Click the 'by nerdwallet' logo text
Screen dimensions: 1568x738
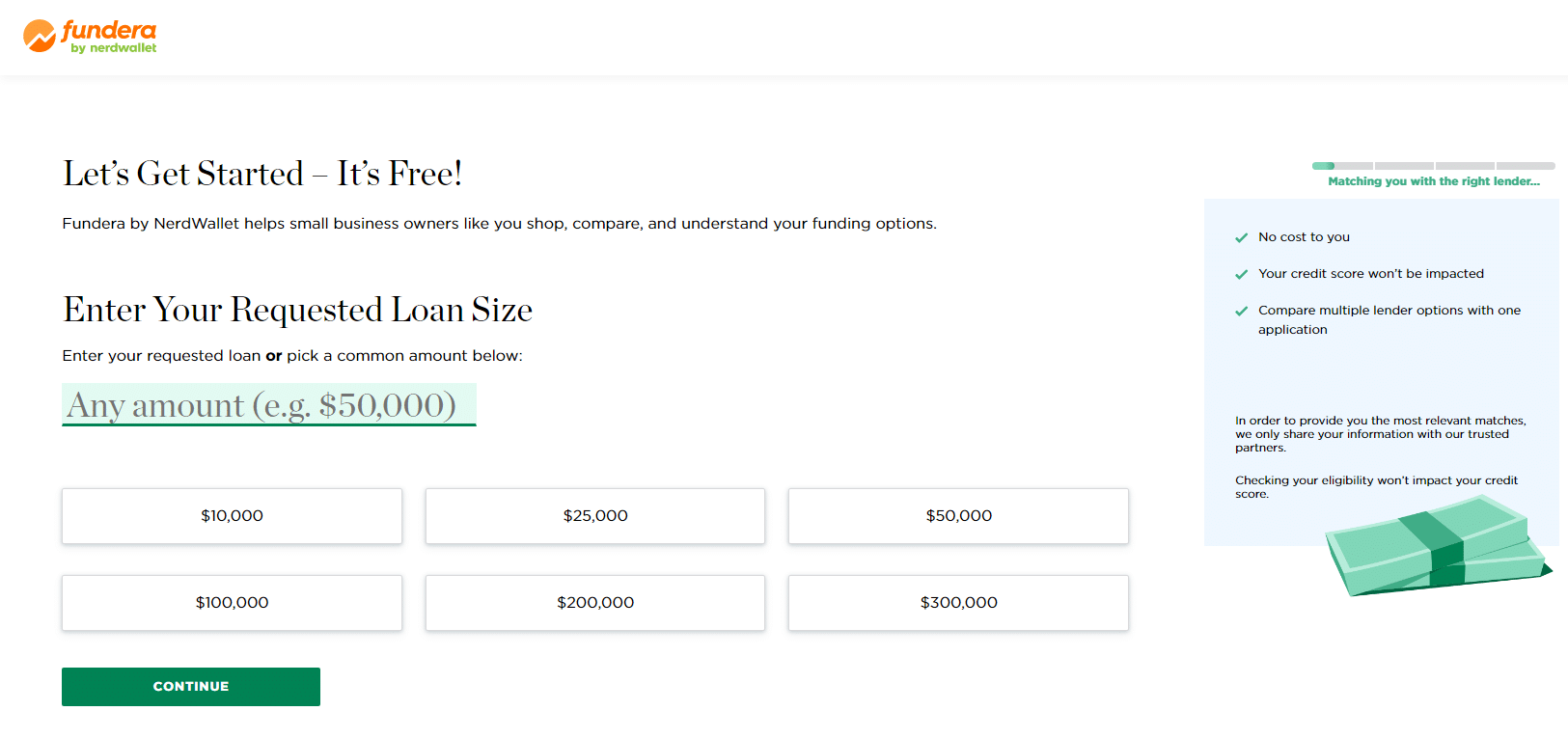coord(113,48)
